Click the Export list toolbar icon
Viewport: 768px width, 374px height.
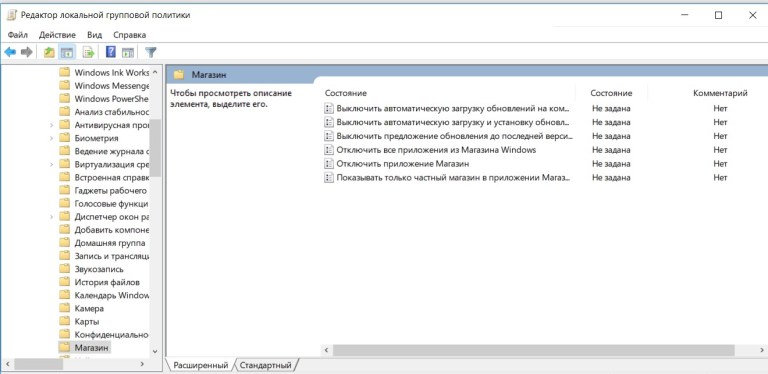88,52
